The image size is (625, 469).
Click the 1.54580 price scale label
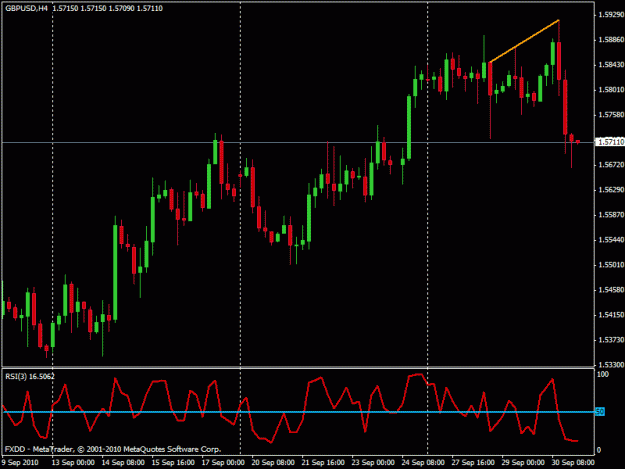tap(611, 290)
